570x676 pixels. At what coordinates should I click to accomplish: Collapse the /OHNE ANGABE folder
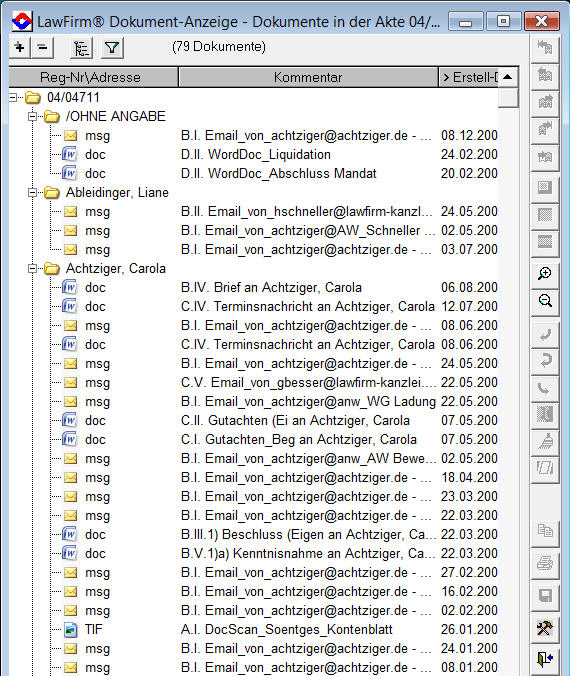32,116
